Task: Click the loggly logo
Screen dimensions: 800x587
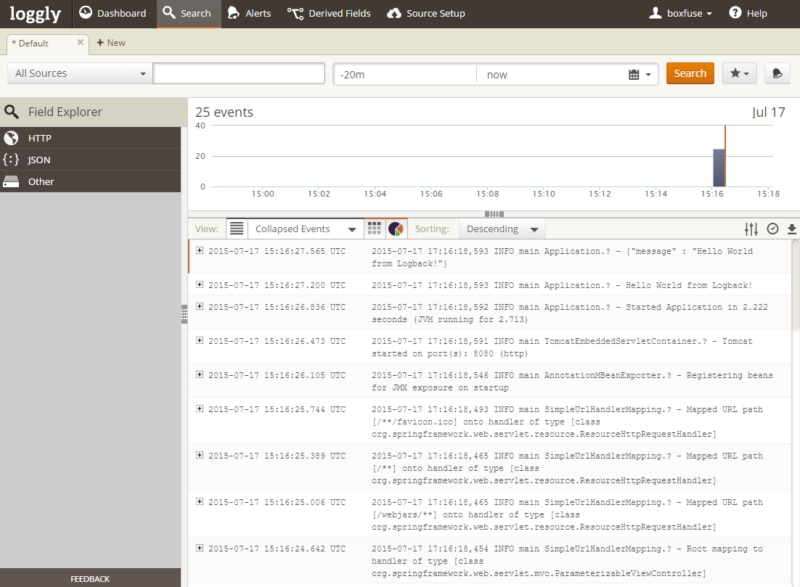Action: pyautogui.click(x=34, y=14)
